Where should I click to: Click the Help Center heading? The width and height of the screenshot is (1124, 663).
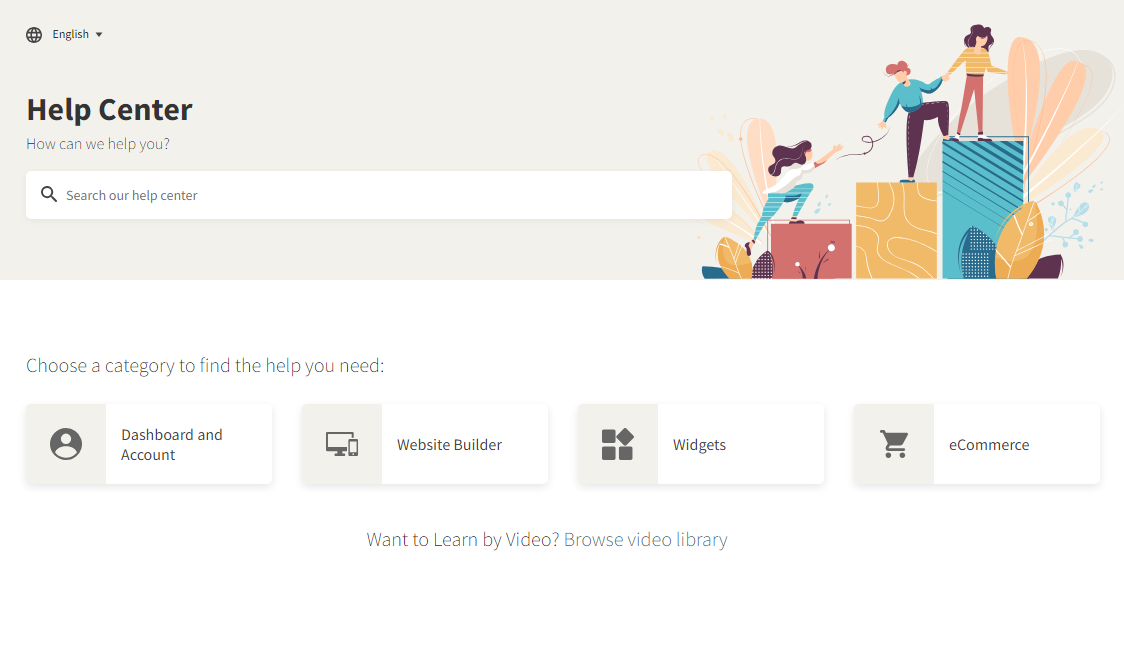pos(110,110)
